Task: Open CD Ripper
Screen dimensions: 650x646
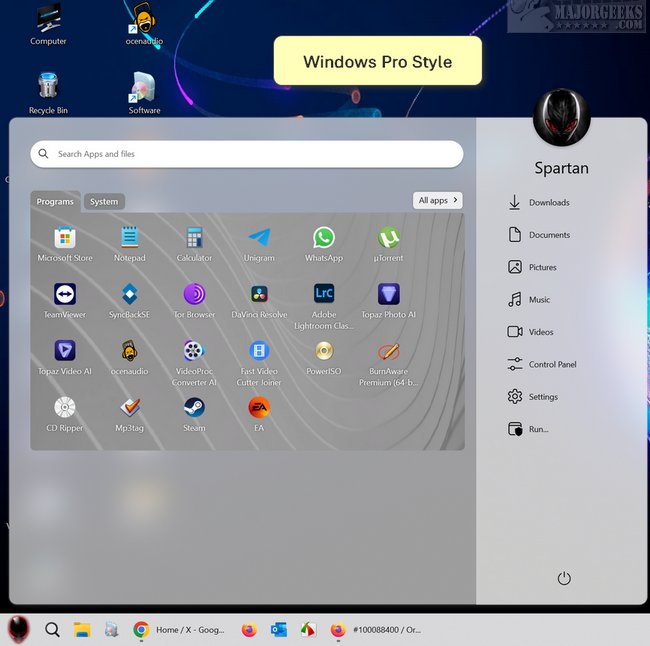Action: click(x=65, y=415)
